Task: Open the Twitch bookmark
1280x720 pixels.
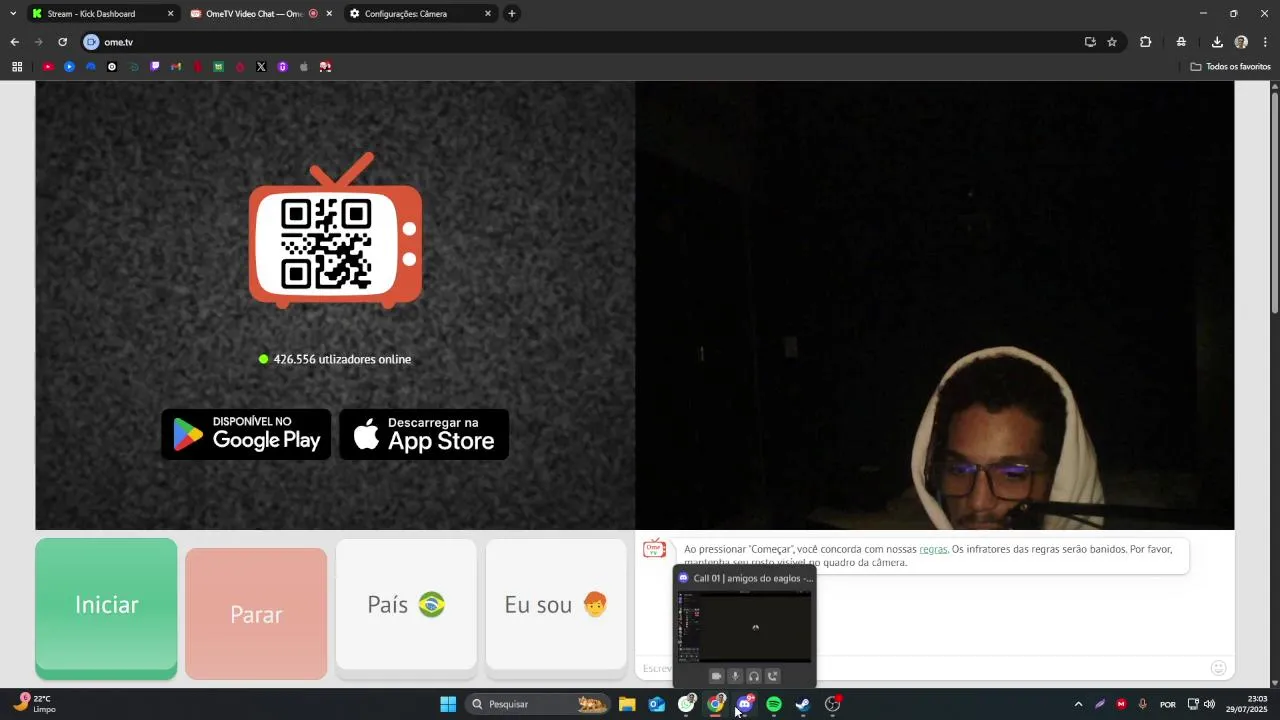Action: tap(154, 67)
